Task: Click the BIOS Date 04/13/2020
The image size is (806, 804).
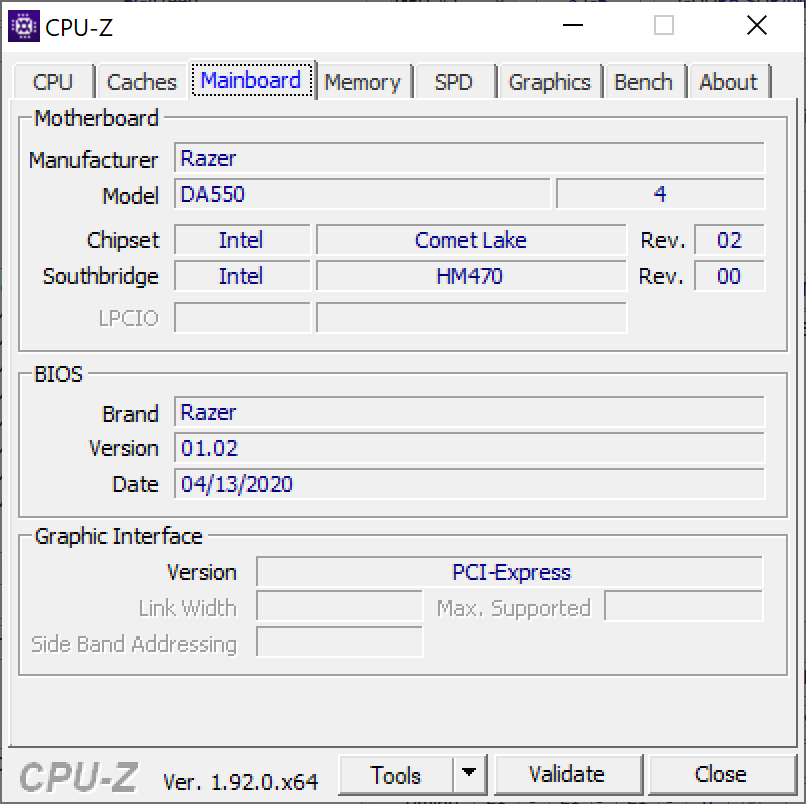Action: pos(469,484)
